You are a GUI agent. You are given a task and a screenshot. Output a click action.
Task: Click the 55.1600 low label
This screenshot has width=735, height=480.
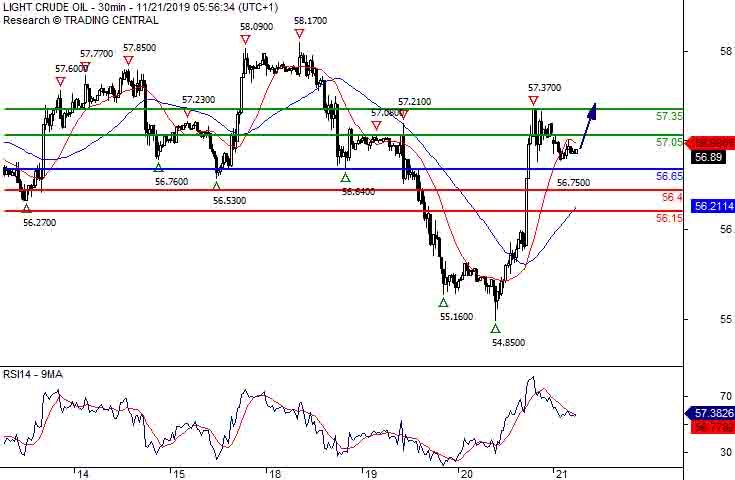(x=457, y=317)
